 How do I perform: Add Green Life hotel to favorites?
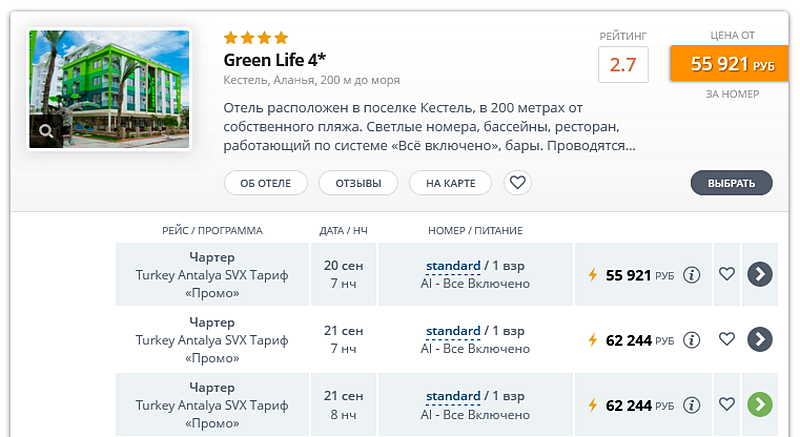click(517, 183)
